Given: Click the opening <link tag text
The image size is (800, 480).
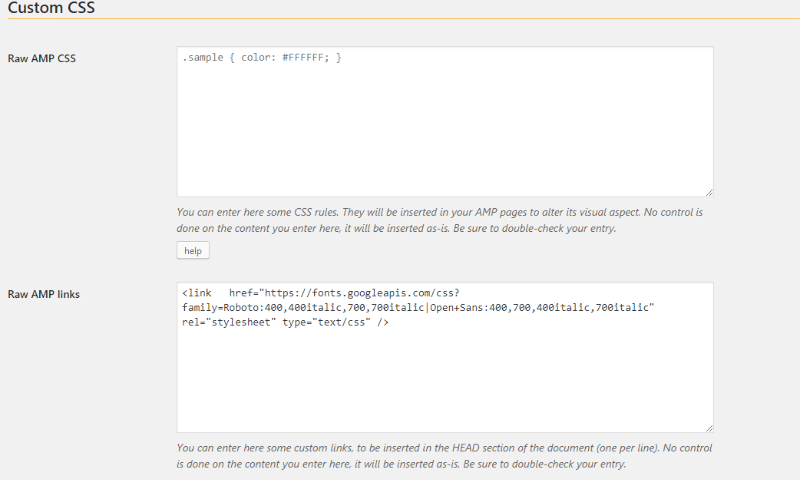Looking at the screenshot, I should [196, 293].
